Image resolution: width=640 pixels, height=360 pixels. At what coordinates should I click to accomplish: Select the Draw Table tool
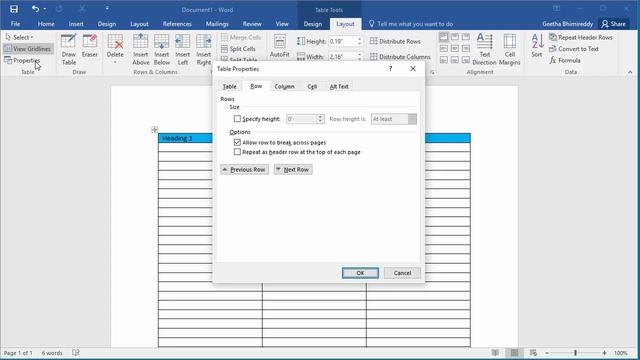(x=69, y=49)
